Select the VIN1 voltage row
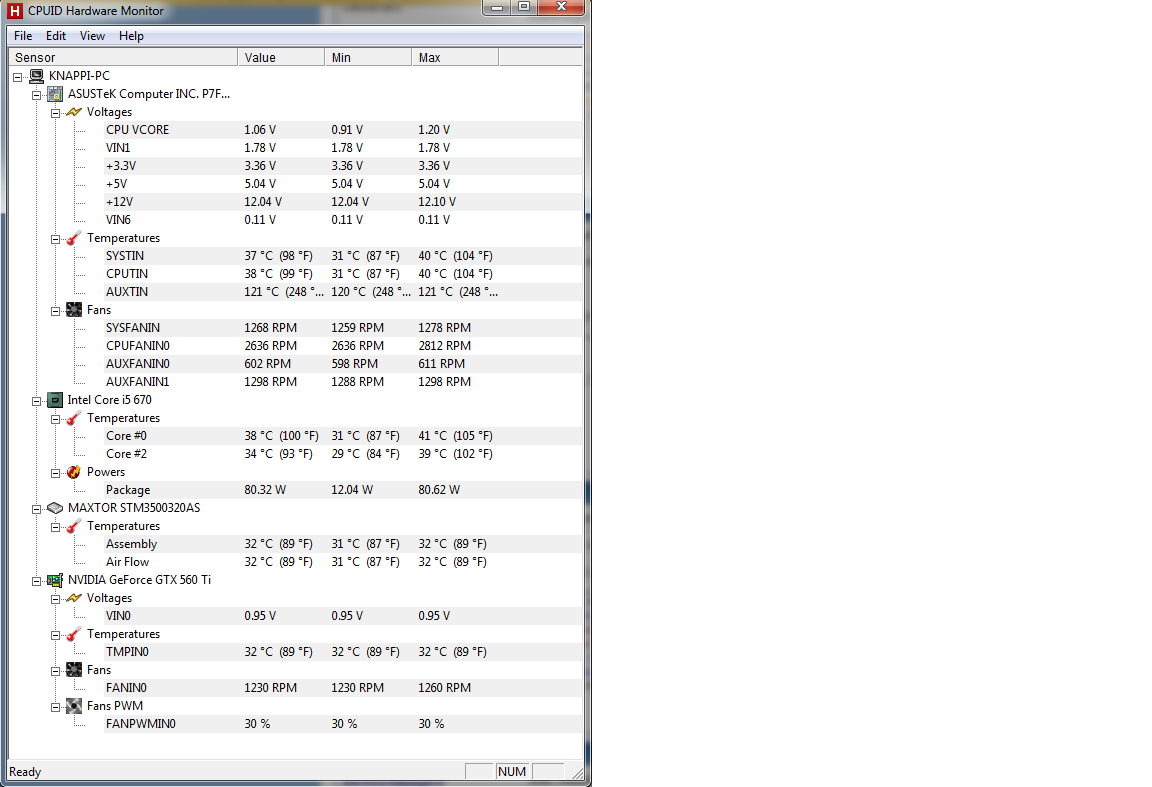 tap(343, 148)
